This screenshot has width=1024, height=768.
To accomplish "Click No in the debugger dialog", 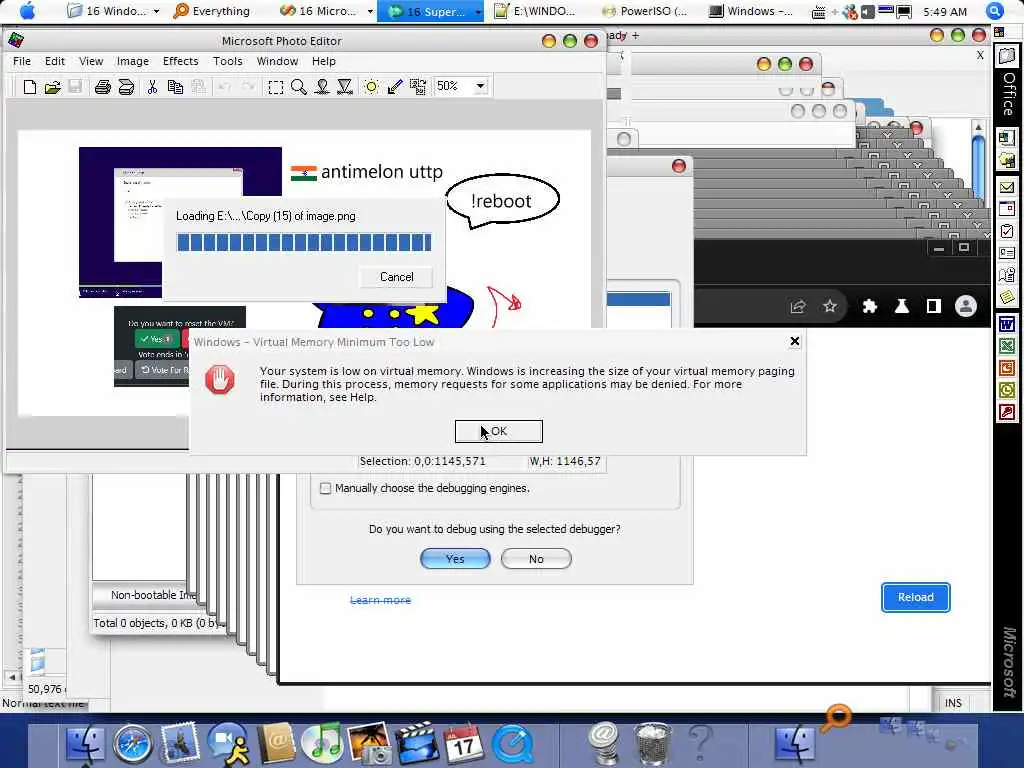I will pos(536,558).
